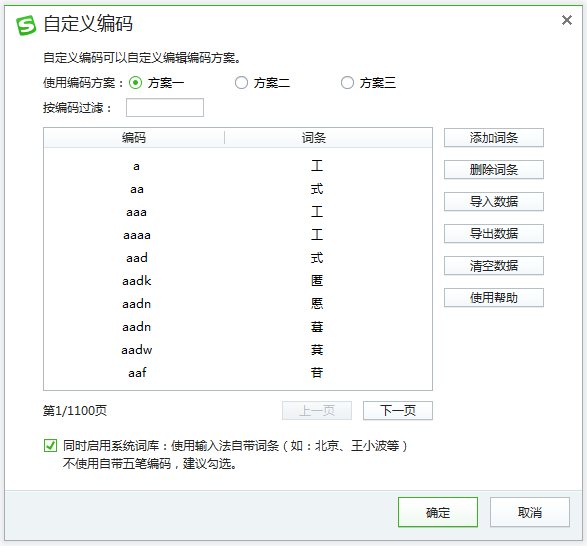The height and width of the screenshot is (546, 587).
Task: Click the 导出数据 export button
Action: [494, 234]
